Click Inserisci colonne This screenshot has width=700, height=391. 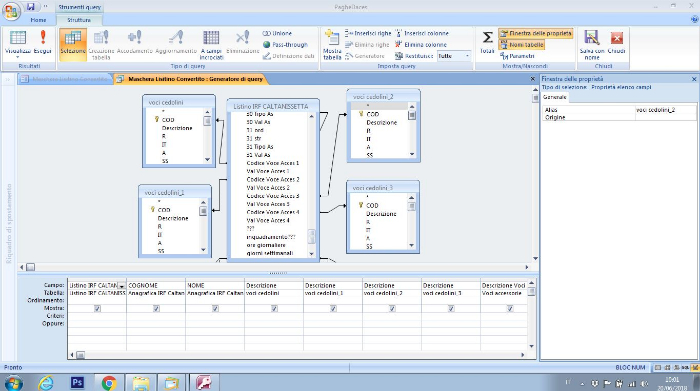(422, 33)
